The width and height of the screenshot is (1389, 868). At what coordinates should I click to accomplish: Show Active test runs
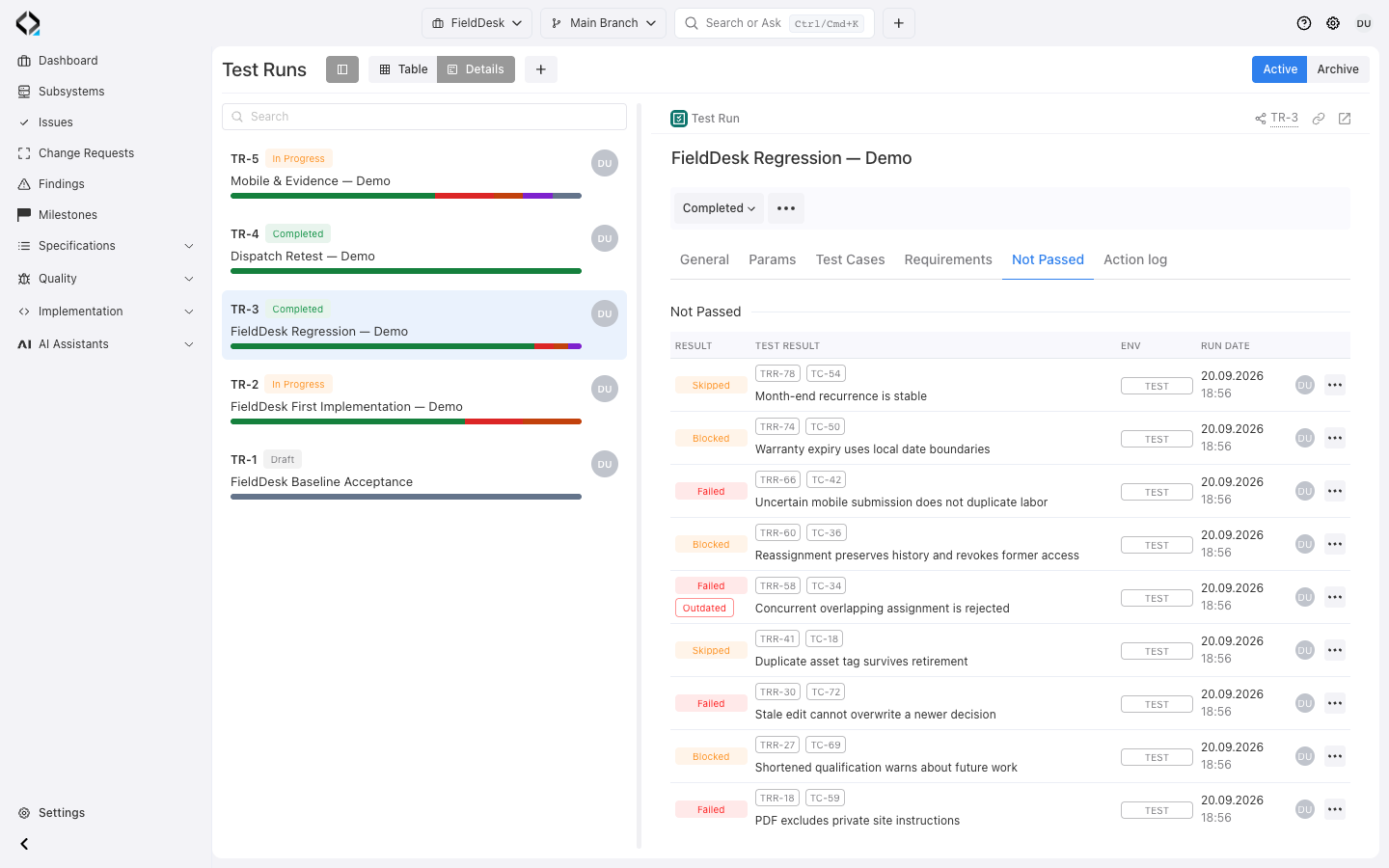click(x=1280, y=69)
